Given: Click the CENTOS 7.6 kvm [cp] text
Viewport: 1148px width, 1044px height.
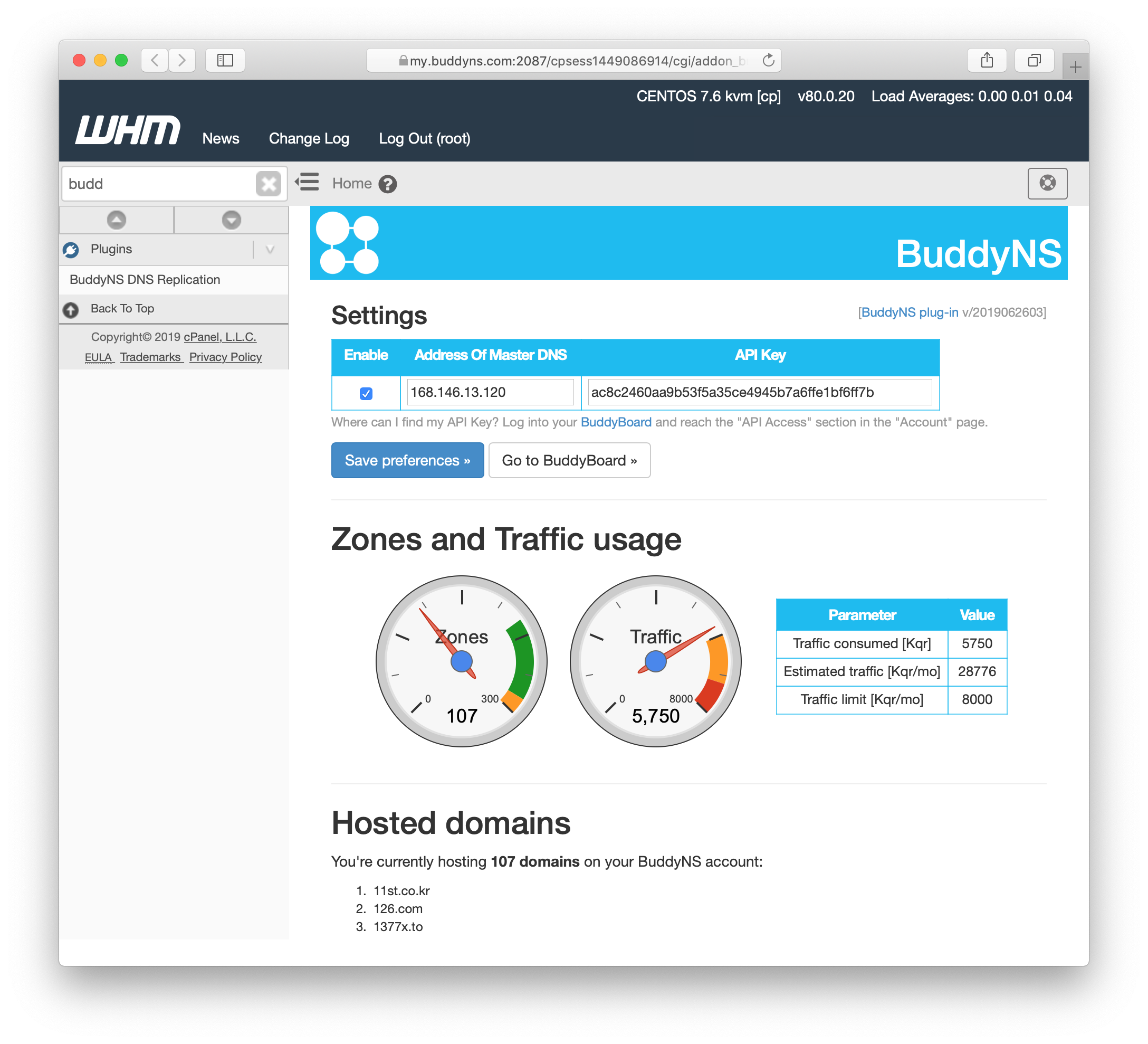Looking at the screenshot, I should tap(709, 96).
